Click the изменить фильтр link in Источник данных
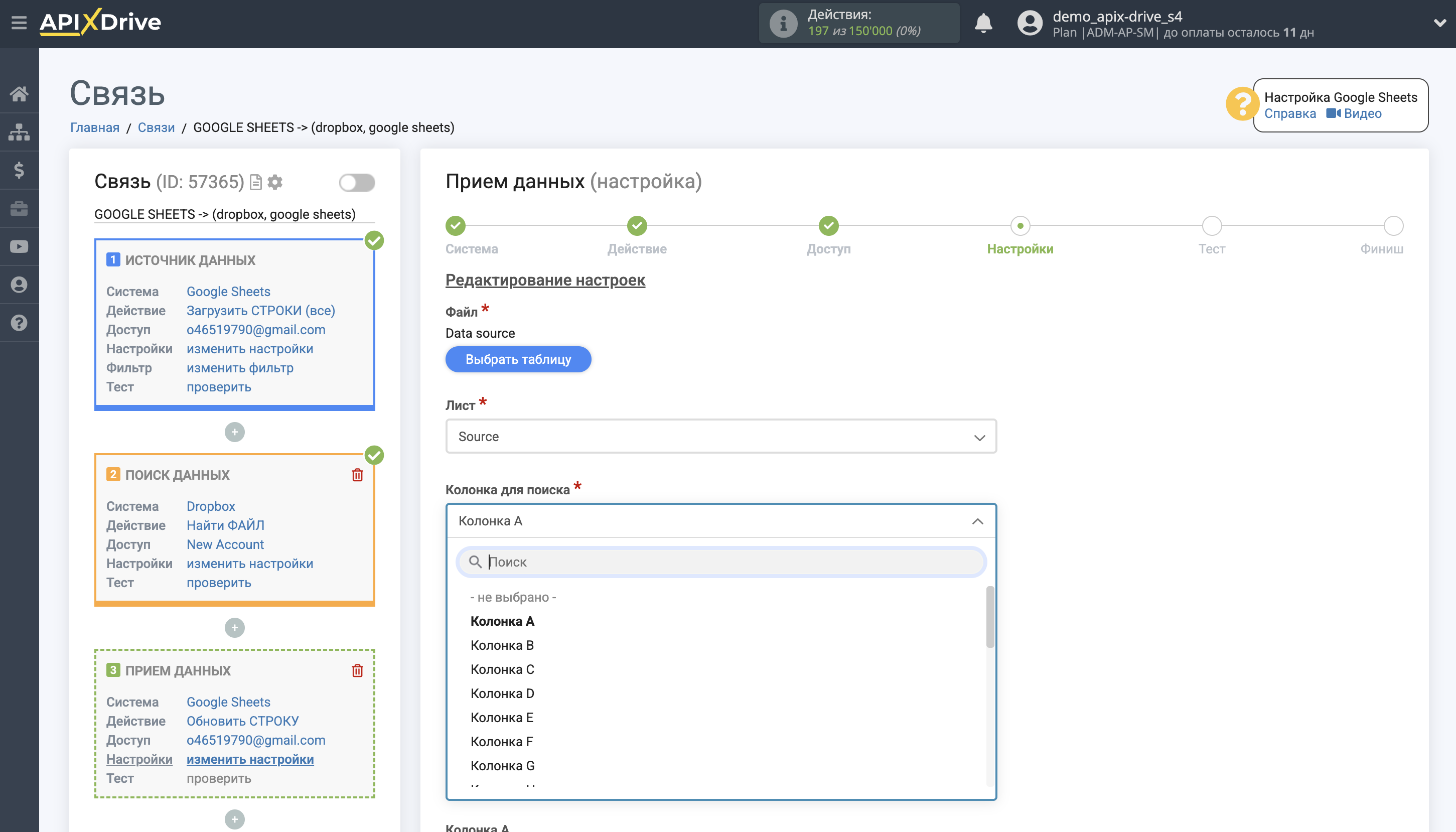This screenshot has height=832, width=1456. 239,368
